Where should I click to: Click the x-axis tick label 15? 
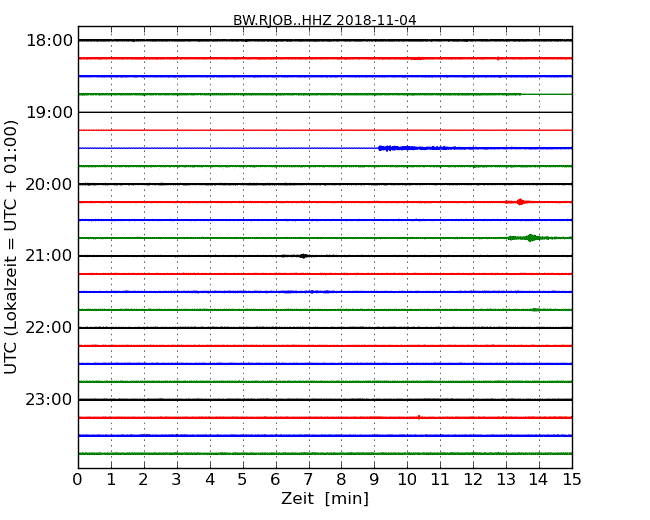coord(572,480)
